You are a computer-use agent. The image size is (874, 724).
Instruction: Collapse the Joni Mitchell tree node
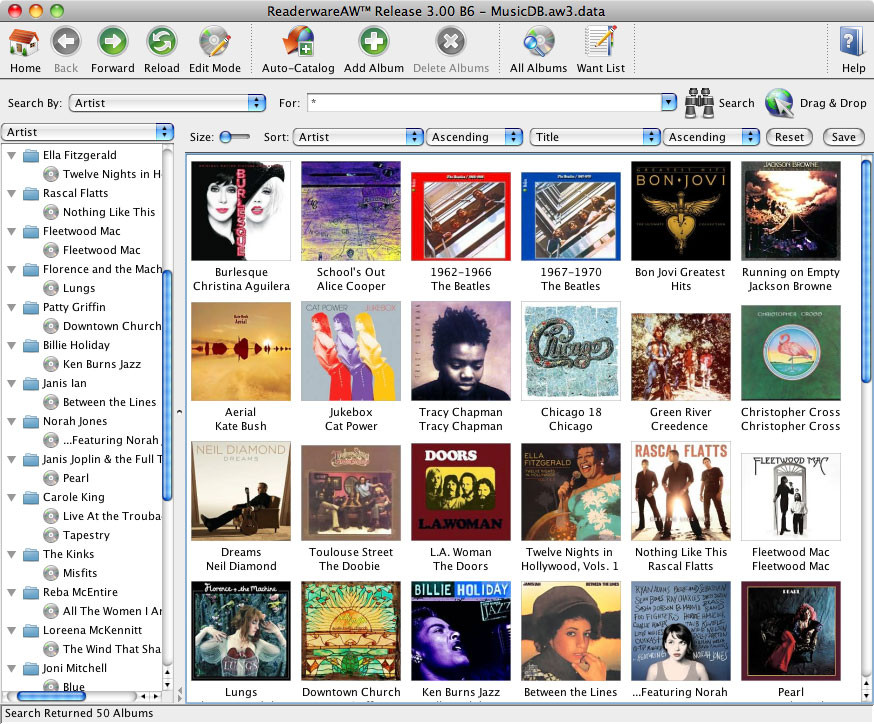tap(11, 668)
